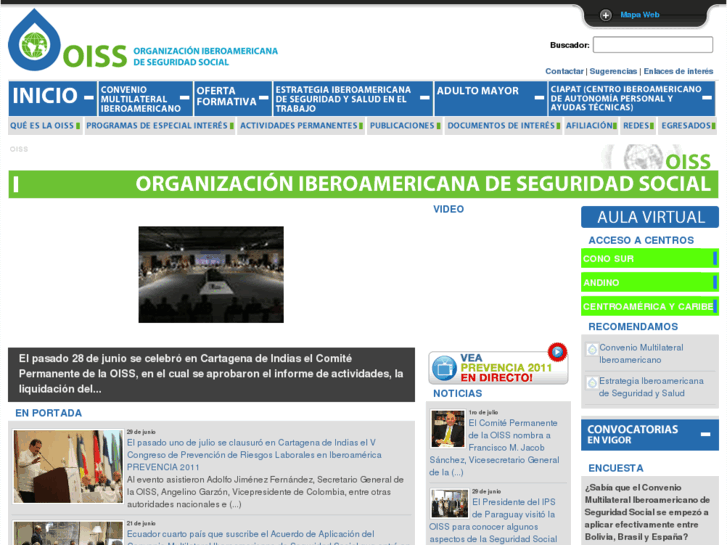The image size is (727, 545).
Task: Open PREVENCIA 2011 congress closing article
Action: (254, 455)
